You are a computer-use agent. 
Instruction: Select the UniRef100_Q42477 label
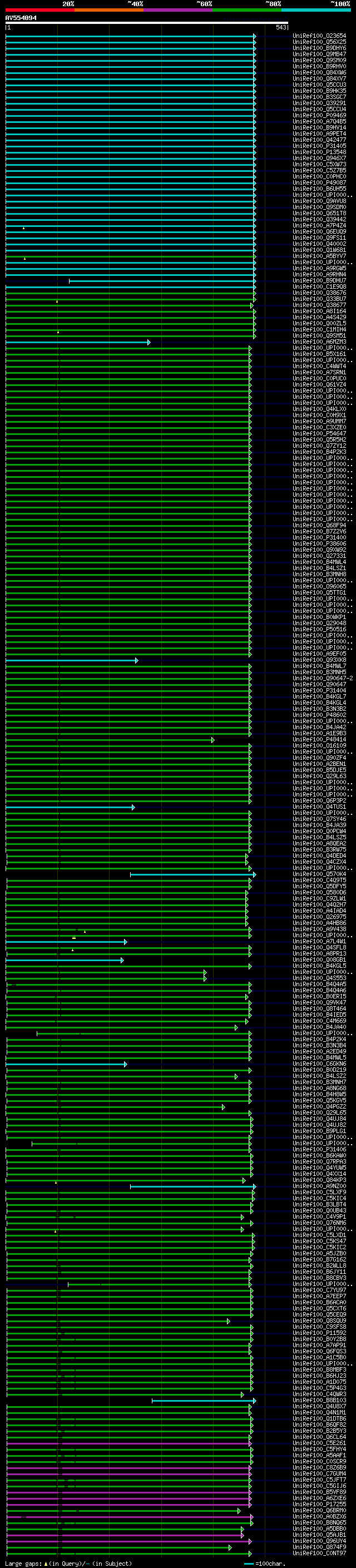click(319, 140)
